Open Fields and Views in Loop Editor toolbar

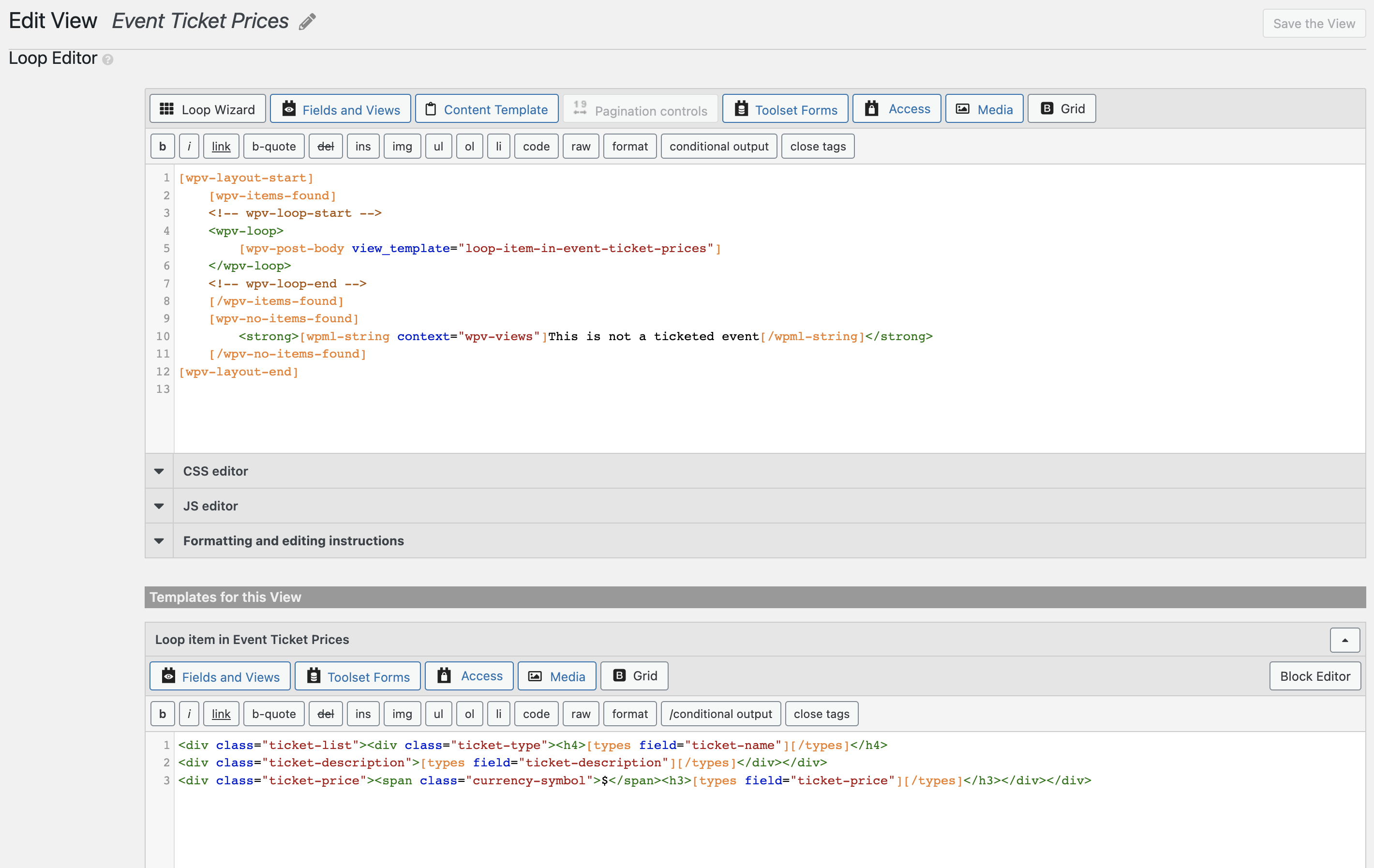click(341, 109)
